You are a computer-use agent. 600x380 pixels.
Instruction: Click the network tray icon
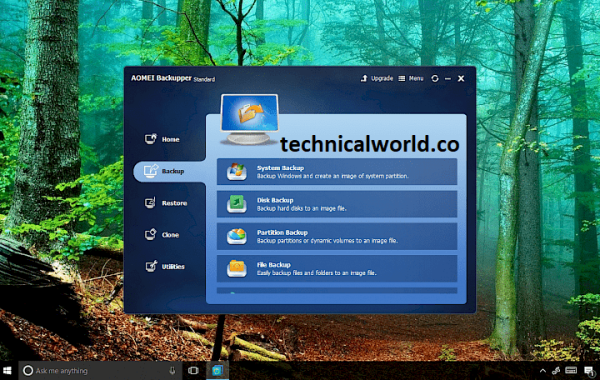[556, 370]
